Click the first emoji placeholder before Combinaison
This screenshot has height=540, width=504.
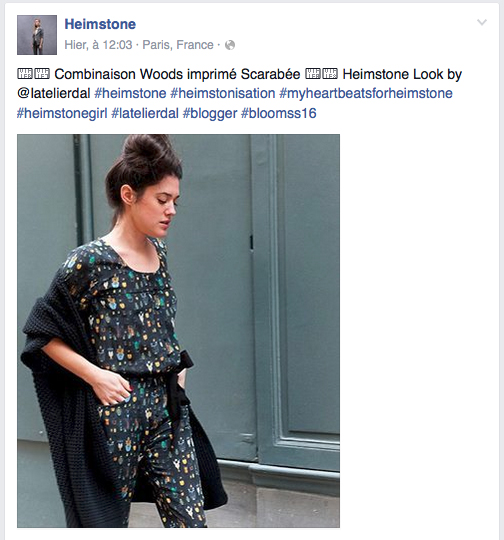25,74
